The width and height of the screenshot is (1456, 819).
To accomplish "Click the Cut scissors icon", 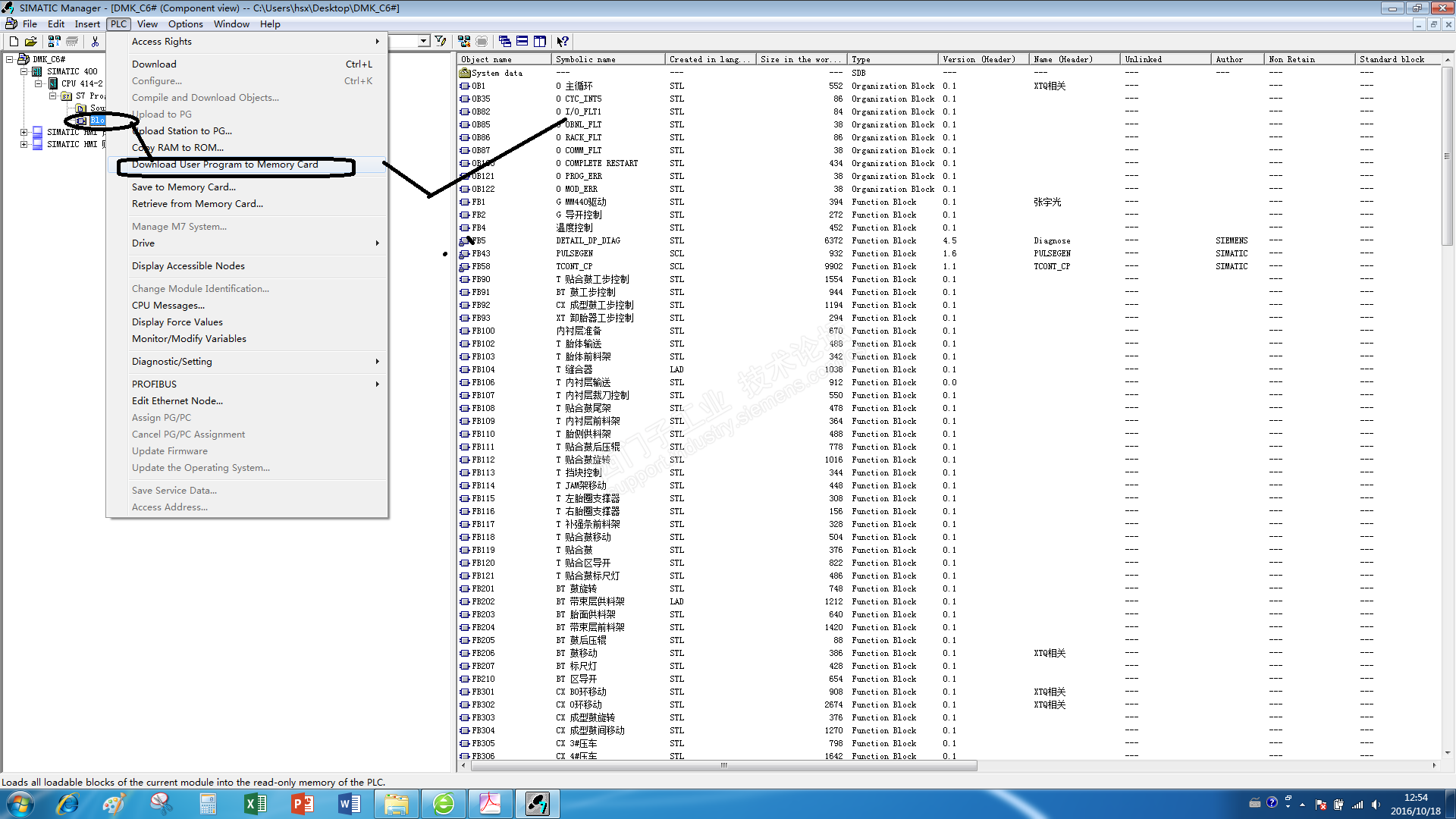I will [96, 42].
